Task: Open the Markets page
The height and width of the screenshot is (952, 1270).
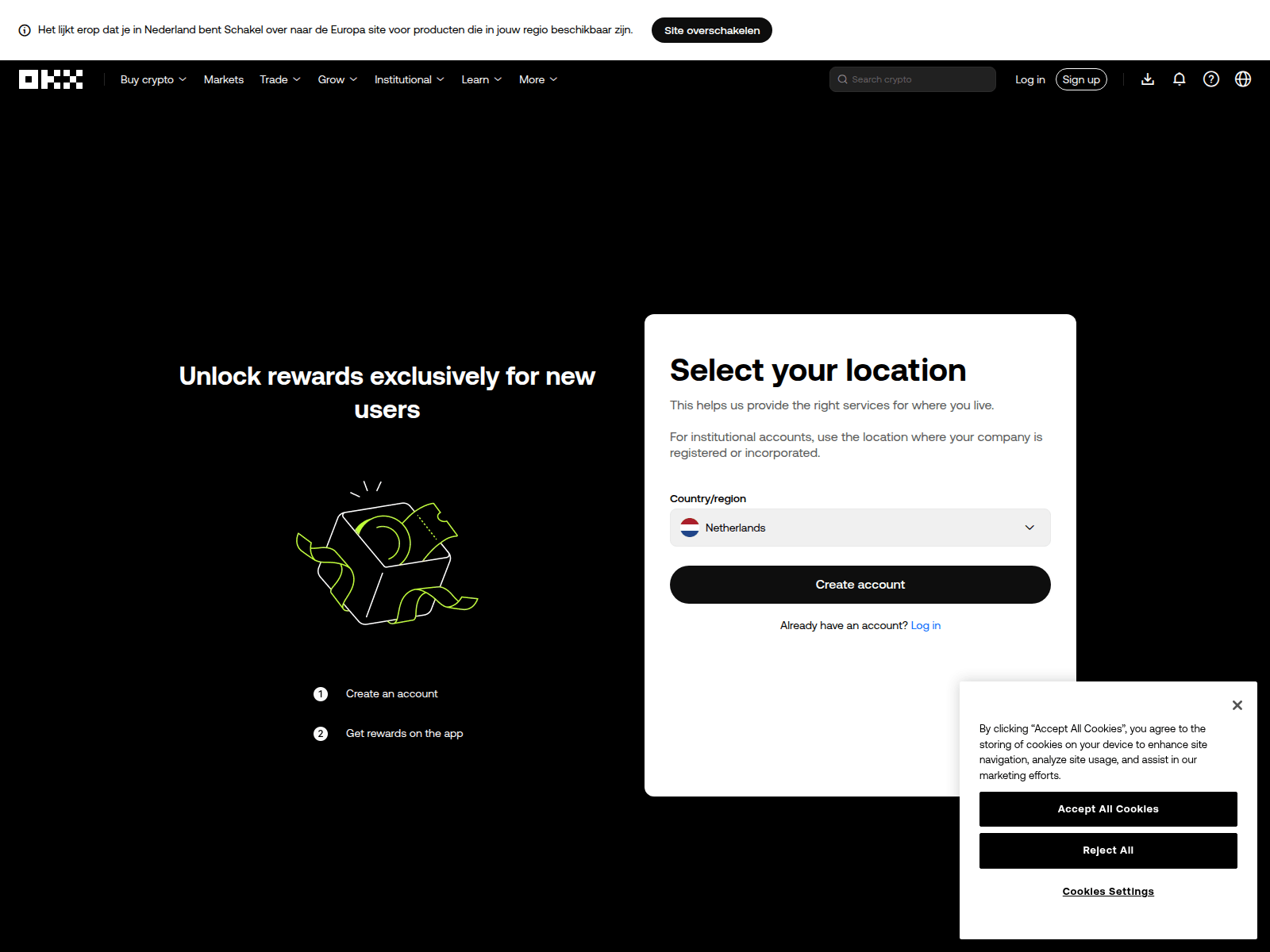Action: pyautogui.click(x=223, y=79)
